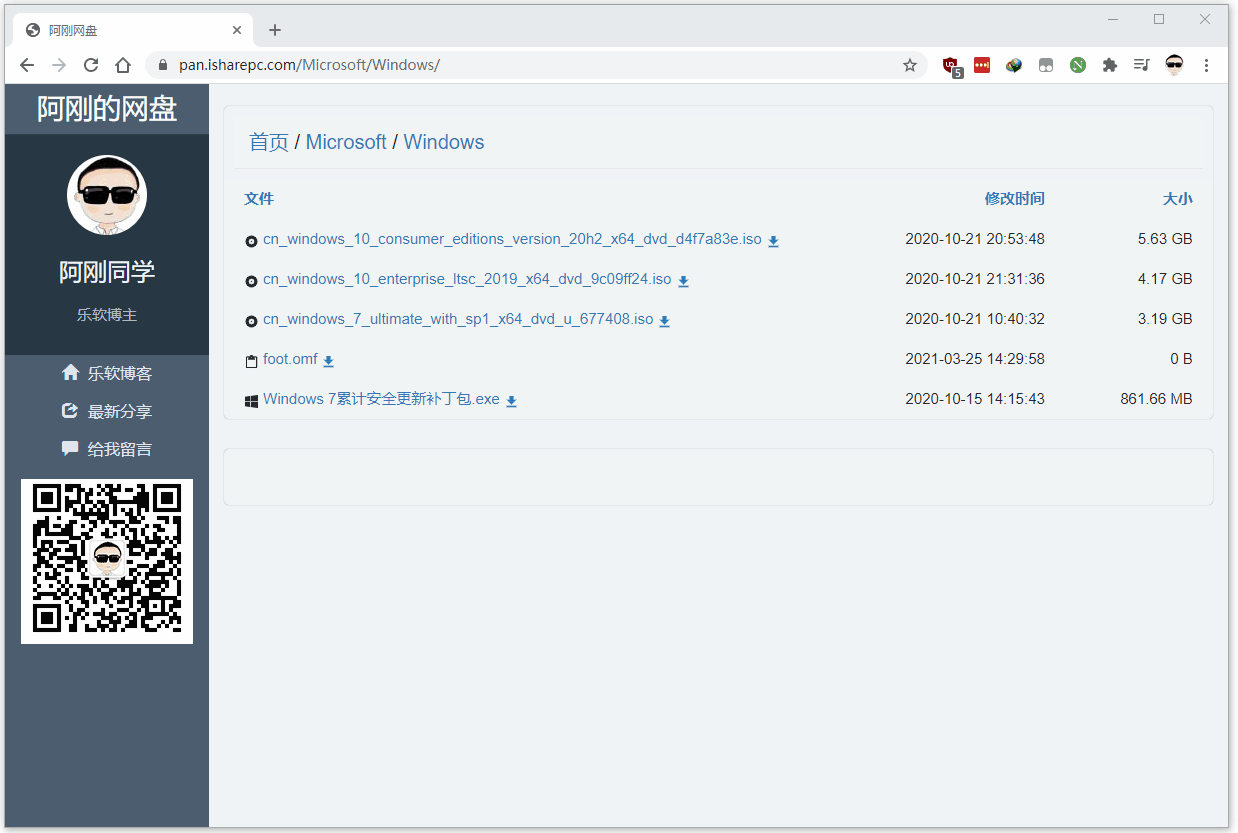Bookmark this page with the star icon
This screenshot has height=833, width=1238.
[910, 65]
